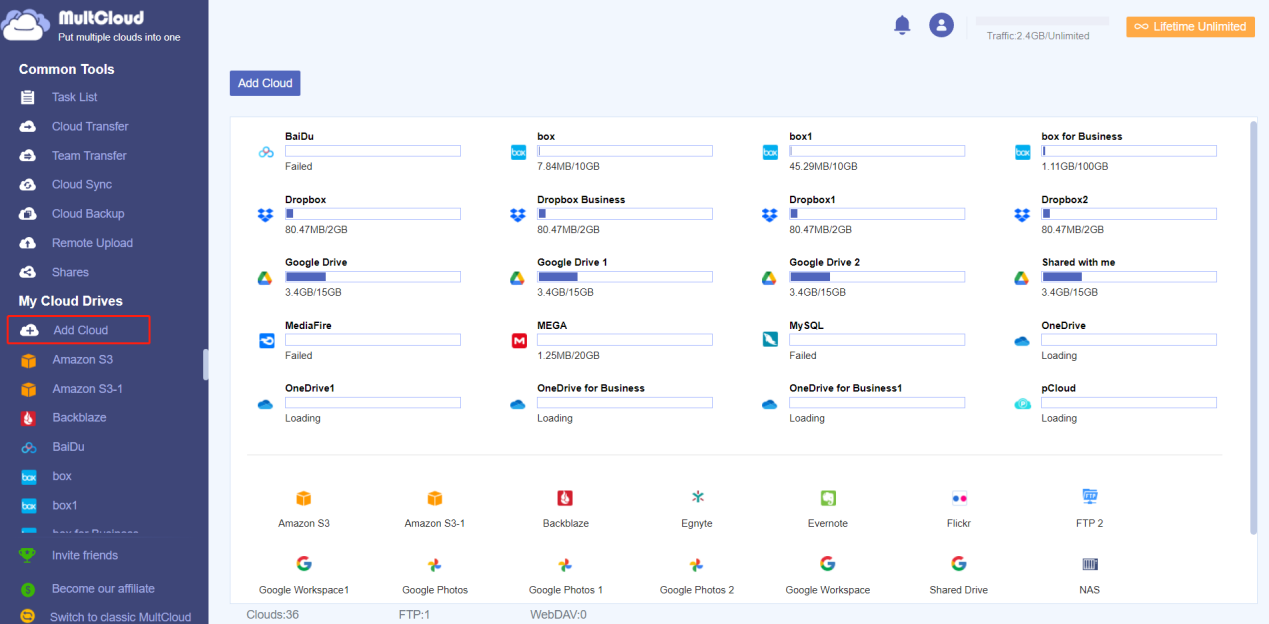The width and height of the screenshot is (1269, 624).
Task: Click the Dropbox storage usage bar
Action: (373, 214)
